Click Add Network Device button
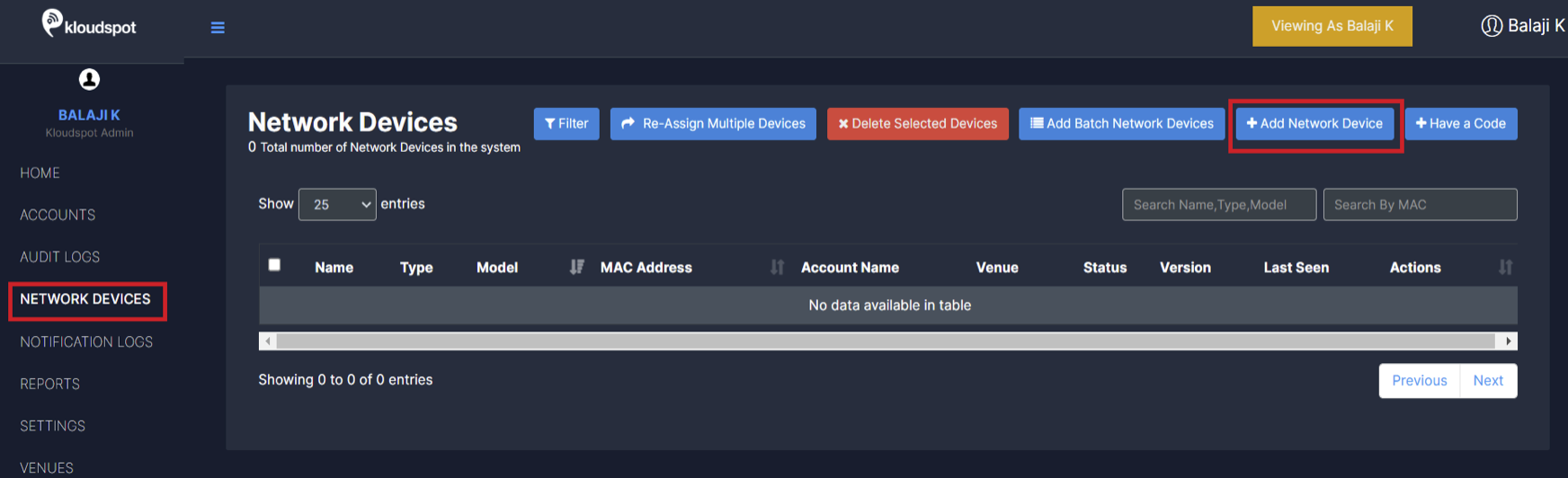 (1314, 124)
